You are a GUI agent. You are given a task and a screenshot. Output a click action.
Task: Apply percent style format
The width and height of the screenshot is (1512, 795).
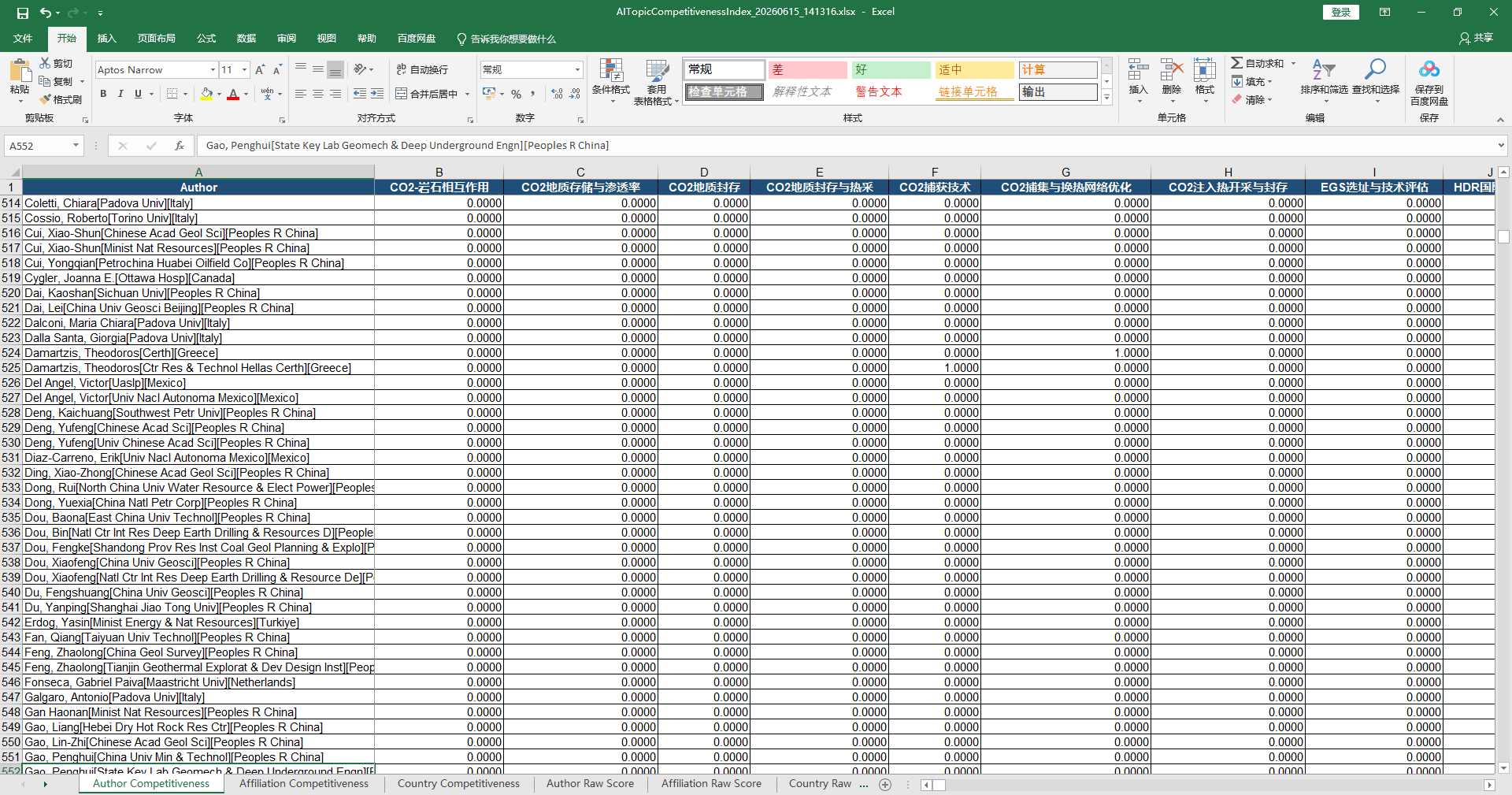coord(516,94)
